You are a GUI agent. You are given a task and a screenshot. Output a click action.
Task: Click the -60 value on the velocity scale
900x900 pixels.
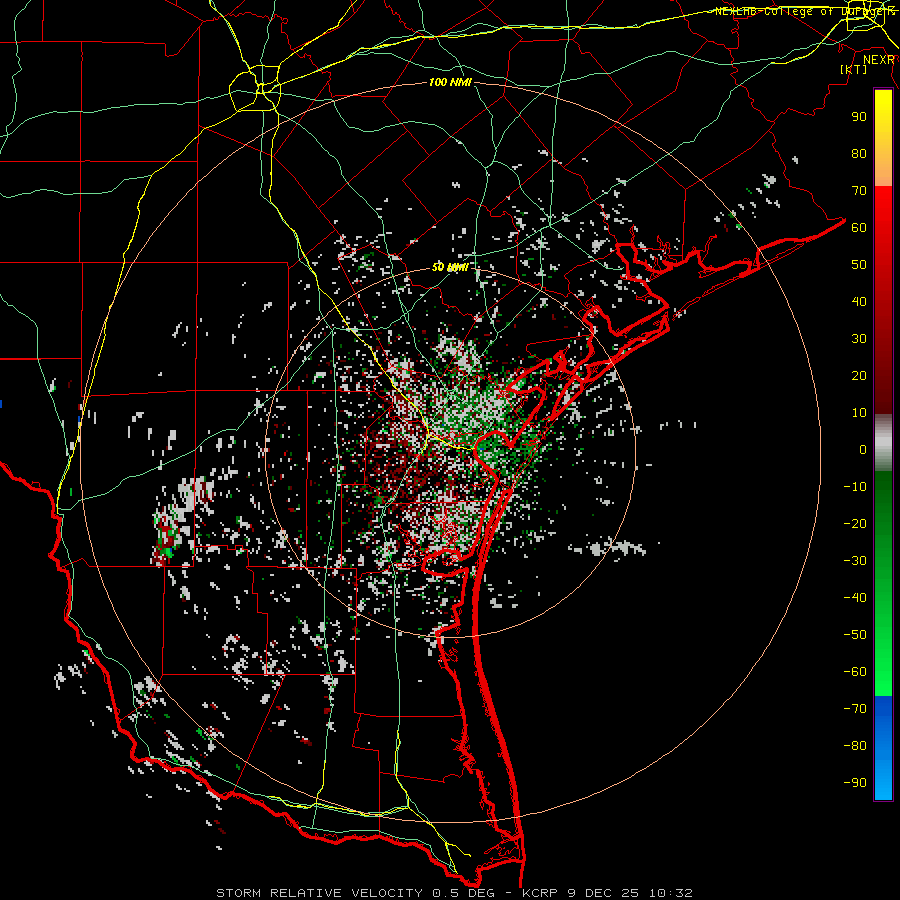click(855, 672)
